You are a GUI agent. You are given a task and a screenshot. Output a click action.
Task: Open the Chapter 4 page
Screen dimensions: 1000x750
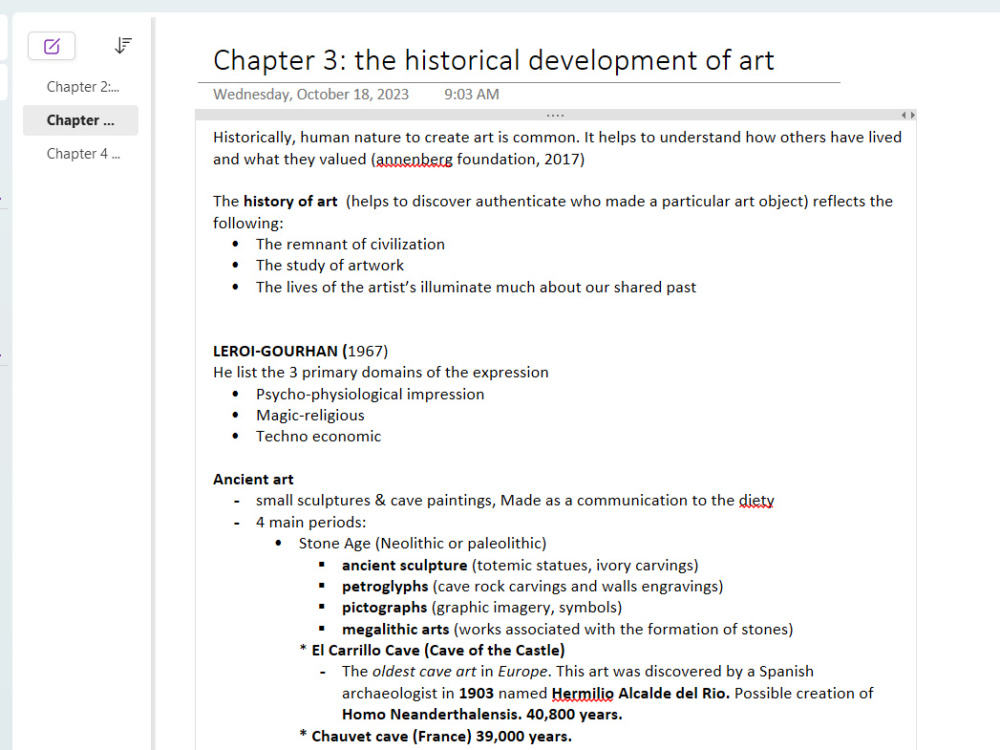pos(83,154)
